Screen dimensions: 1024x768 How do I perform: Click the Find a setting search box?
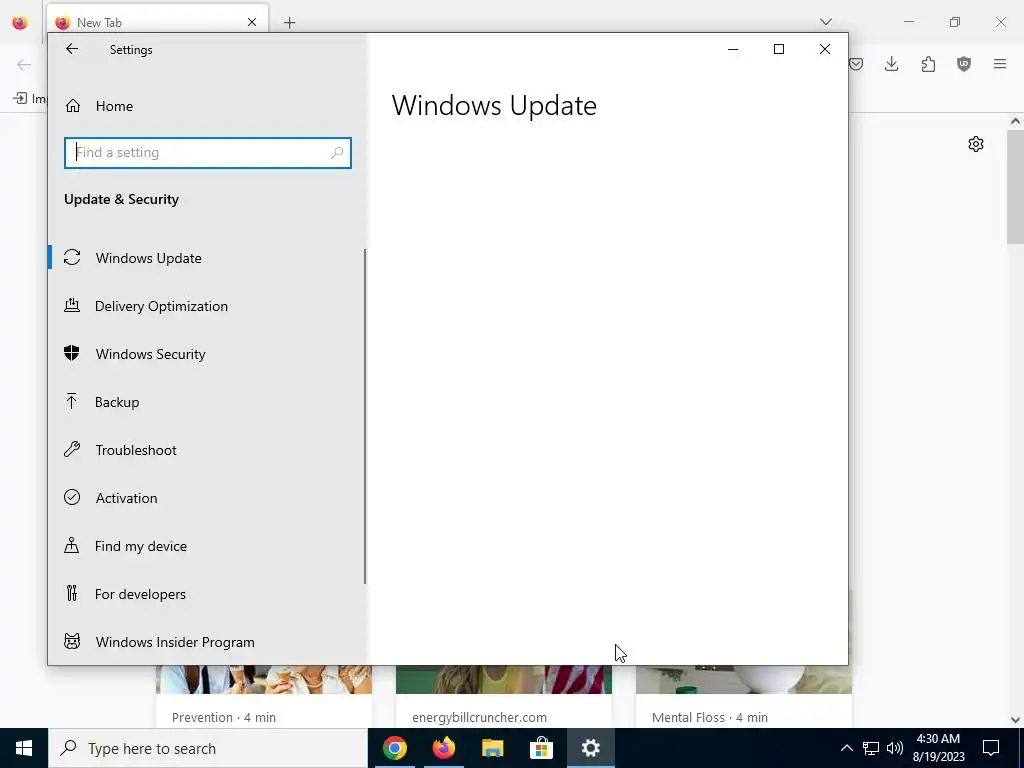[x=208, y=152]
